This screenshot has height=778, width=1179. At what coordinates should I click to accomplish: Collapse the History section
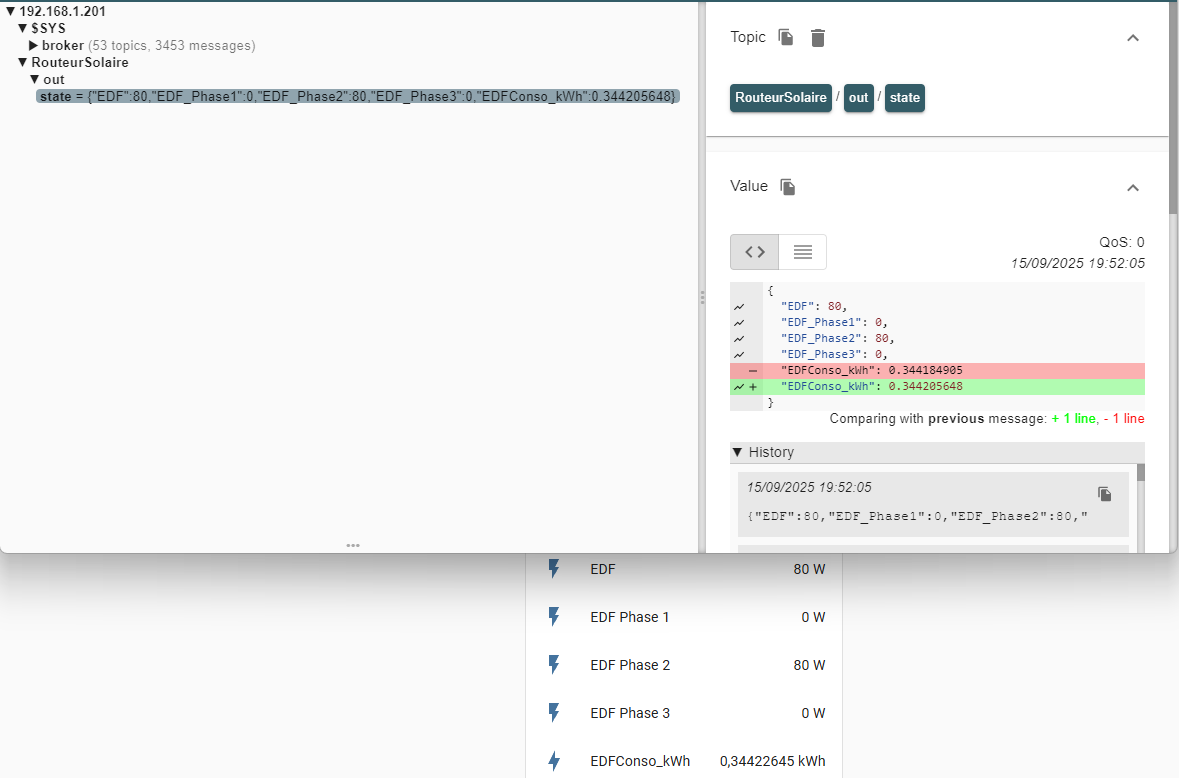click(x=738, y=452)
